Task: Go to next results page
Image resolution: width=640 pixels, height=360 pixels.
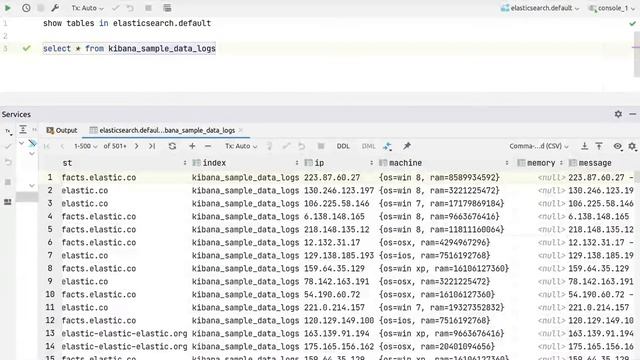Action: tap(136, 146)
